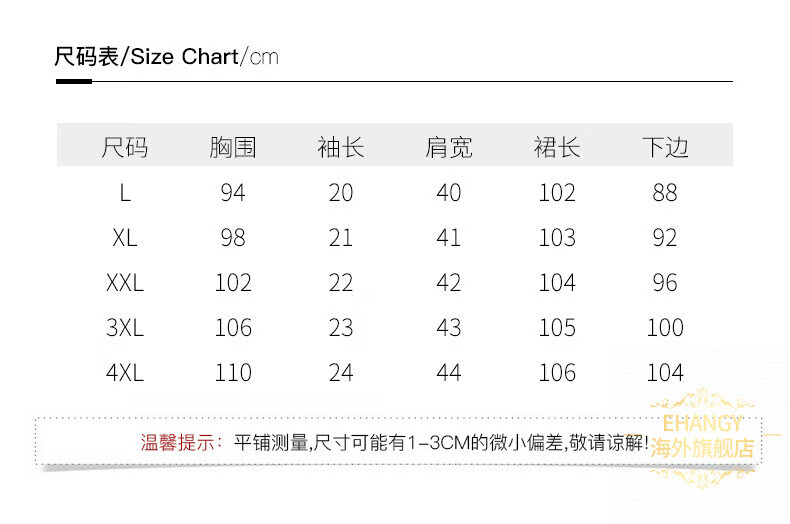Image resolution: width=790 pixels, height=524 pixels.
Task: Click the measurement deviation notice text
Action: click(x=441, y=443)
